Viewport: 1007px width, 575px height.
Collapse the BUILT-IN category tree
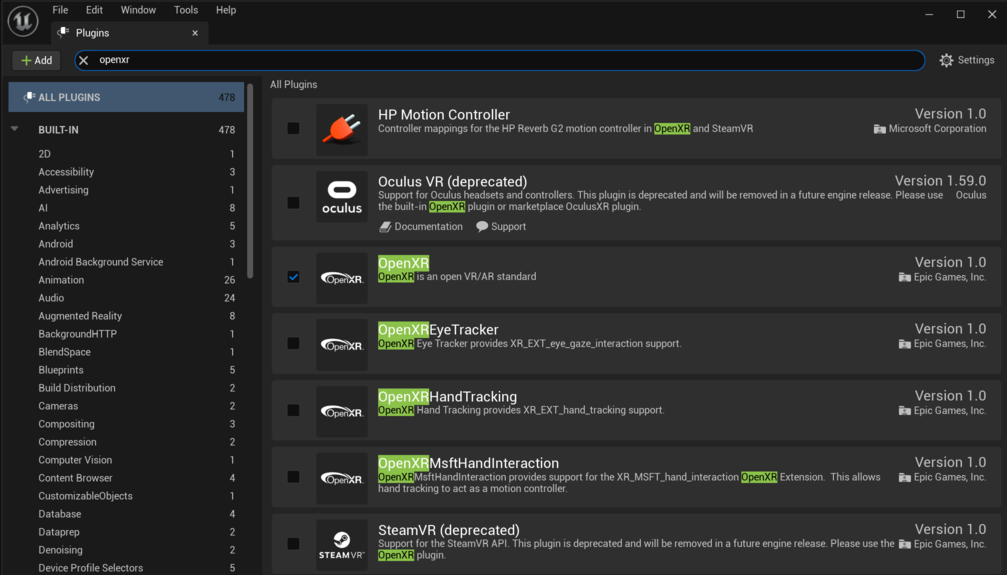click(x=15, y=130)
